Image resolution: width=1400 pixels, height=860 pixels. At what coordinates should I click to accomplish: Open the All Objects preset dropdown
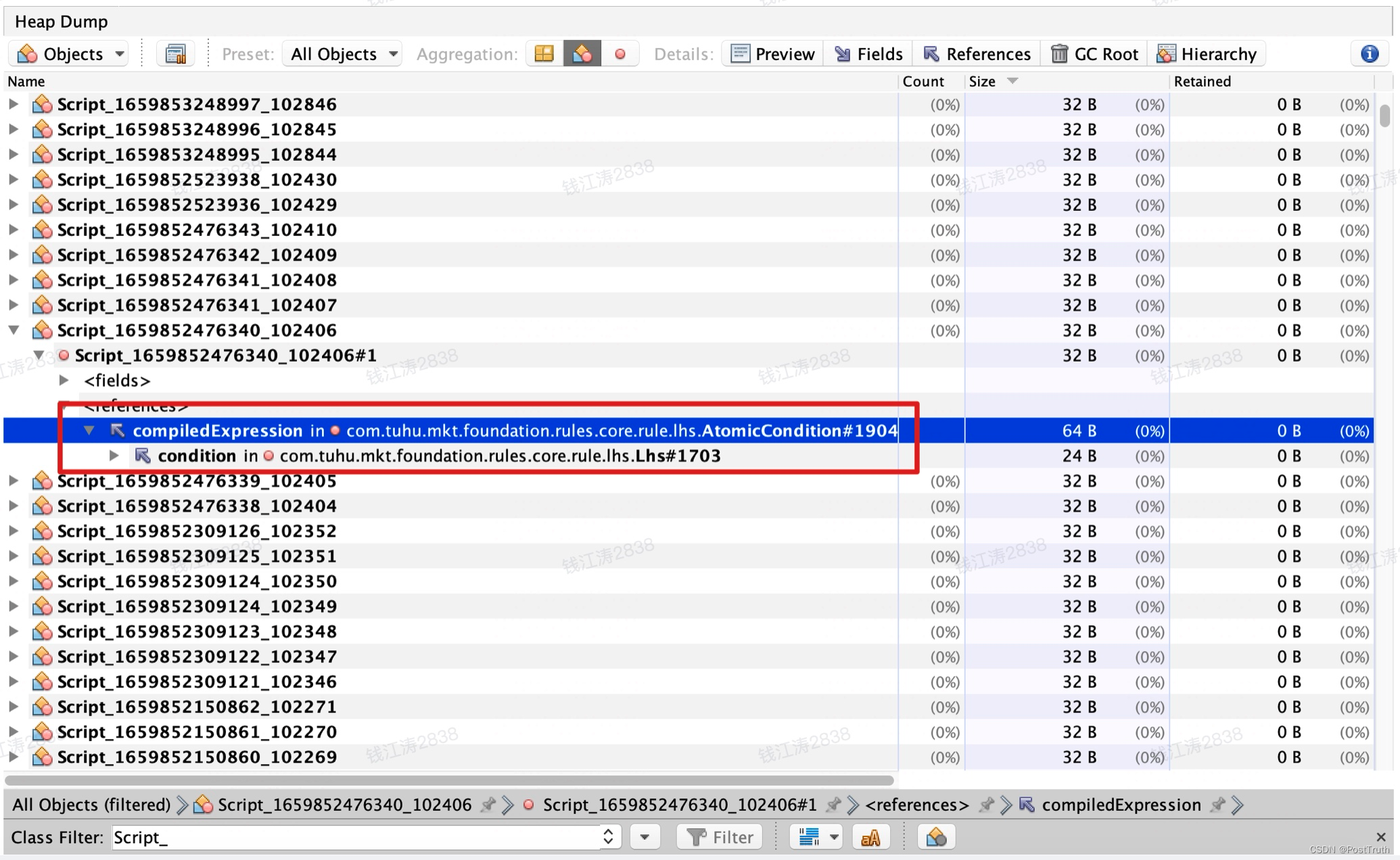pos(340,54)
